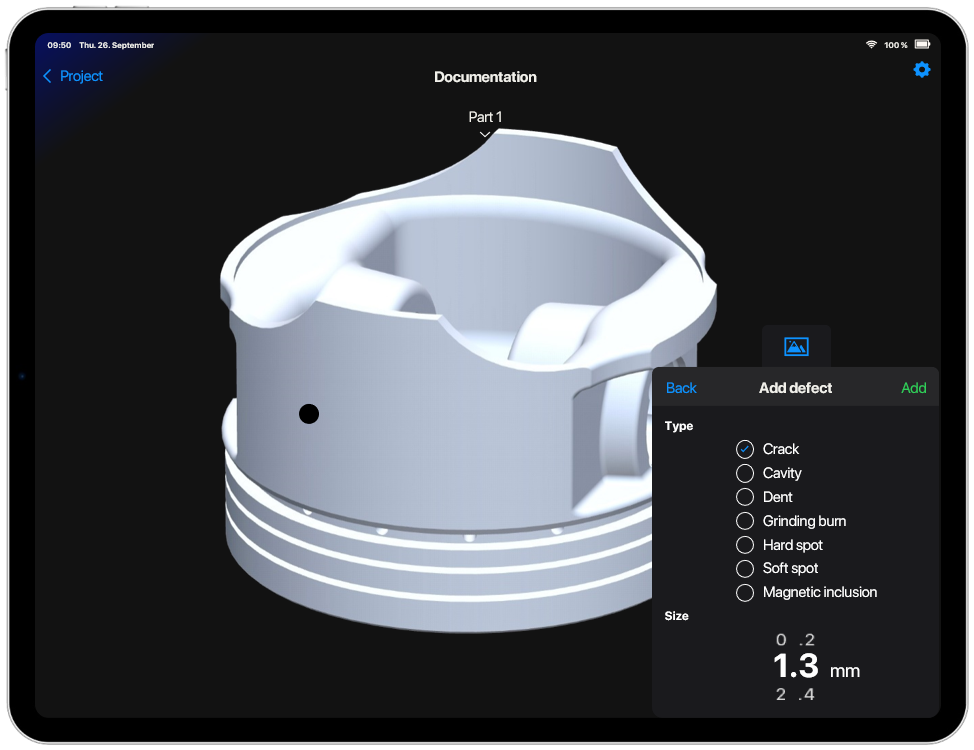The image size is (974, 750).
Task: Tap the black defect marker on piston
Action: coord(309,414)
